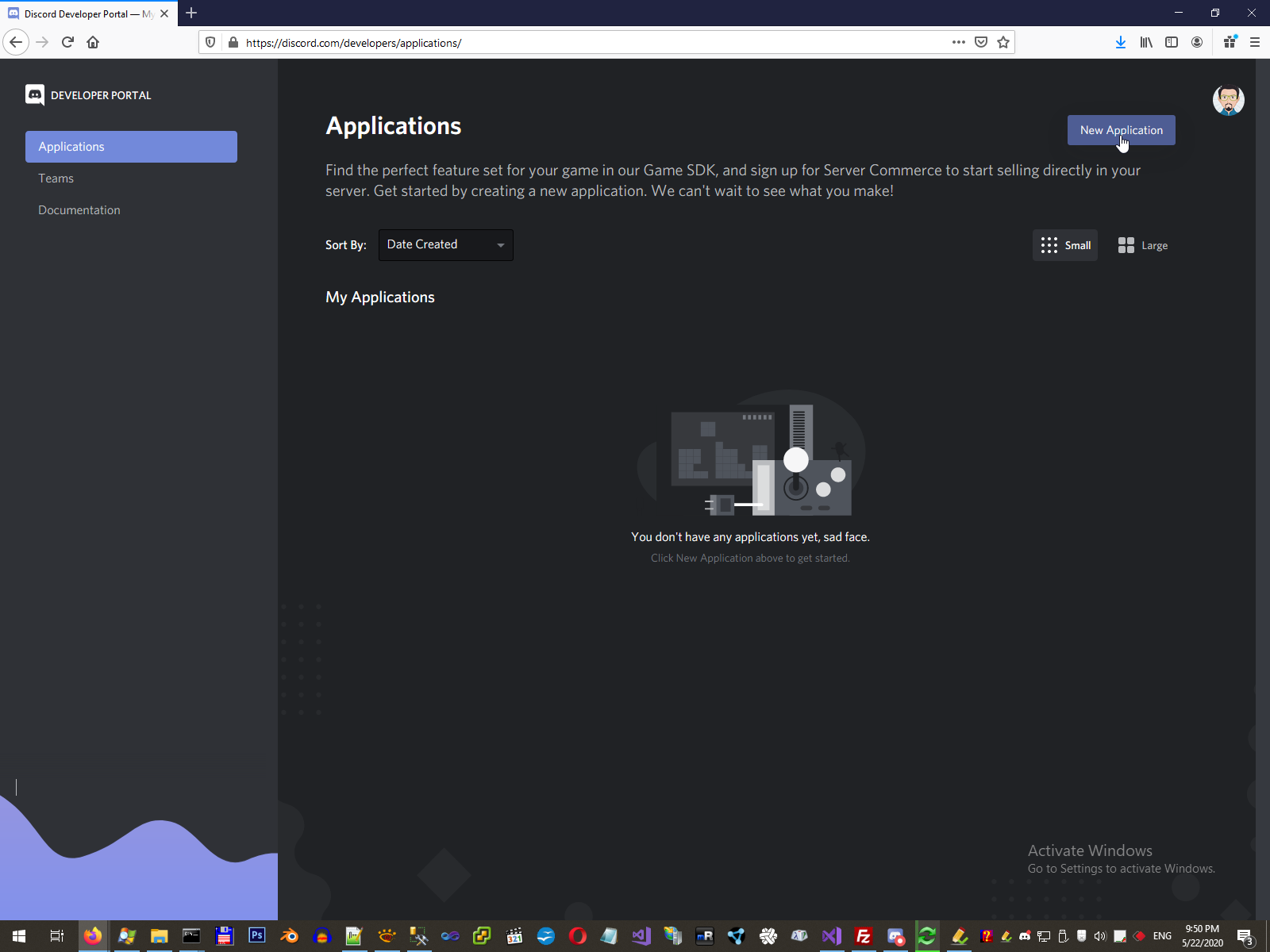Create a New Application
1270x952 pixels.
tap(1121, 130)
